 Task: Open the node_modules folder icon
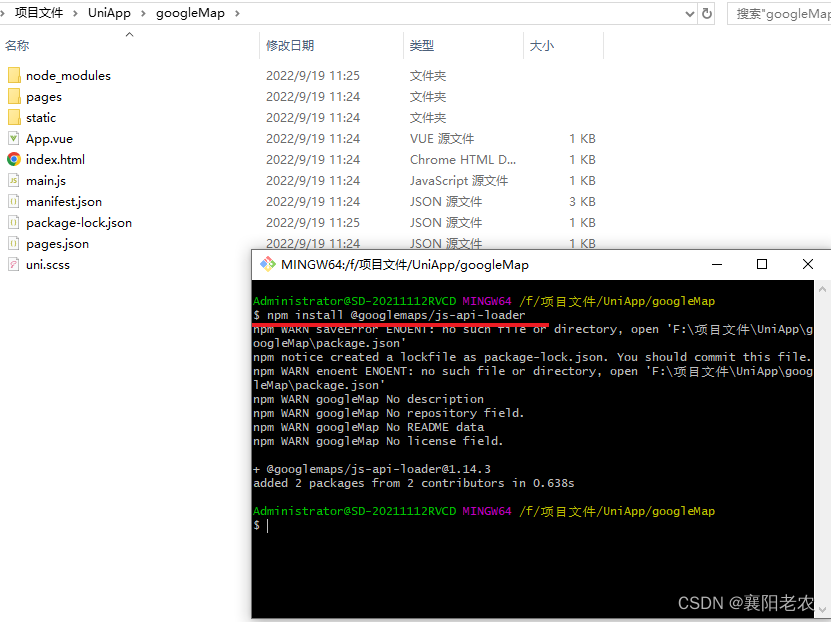pyautogui.click(x=14, y=75)
